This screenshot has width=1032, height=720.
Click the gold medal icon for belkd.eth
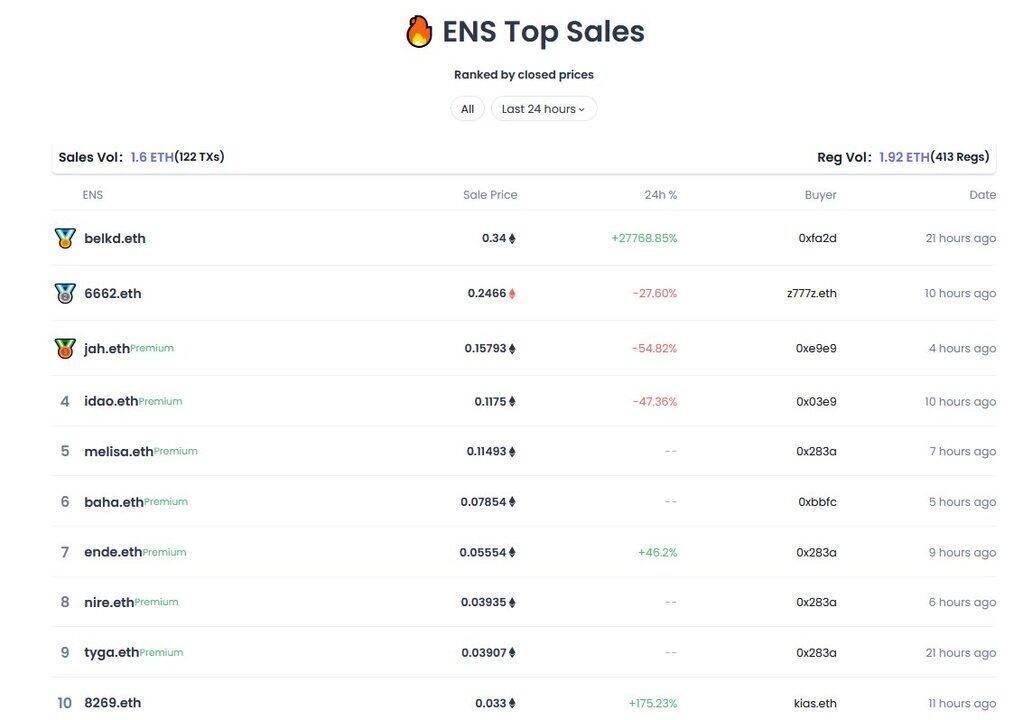click(65, 238)
